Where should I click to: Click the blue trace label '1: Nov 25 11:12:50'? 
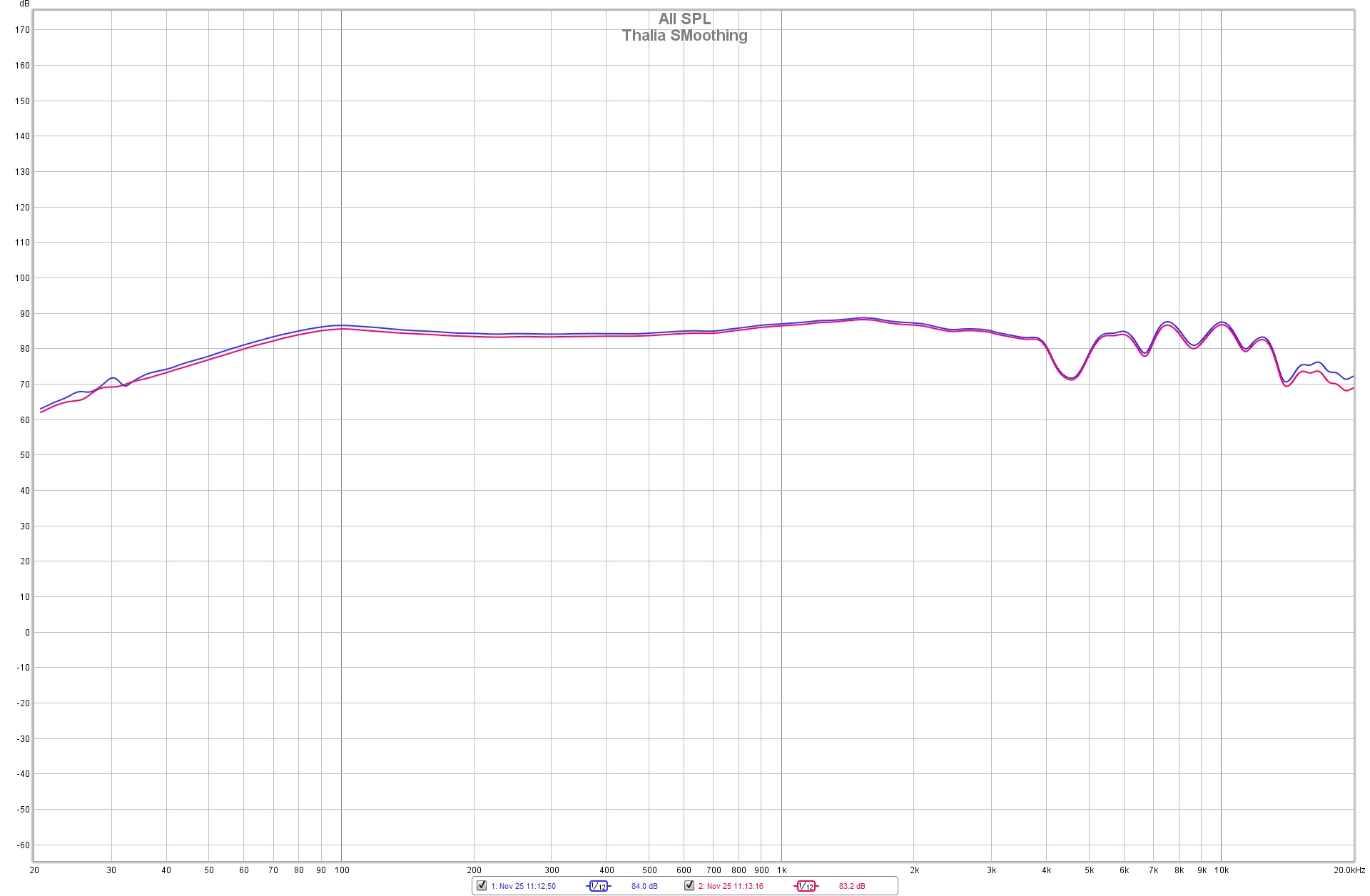pos(523,886)
